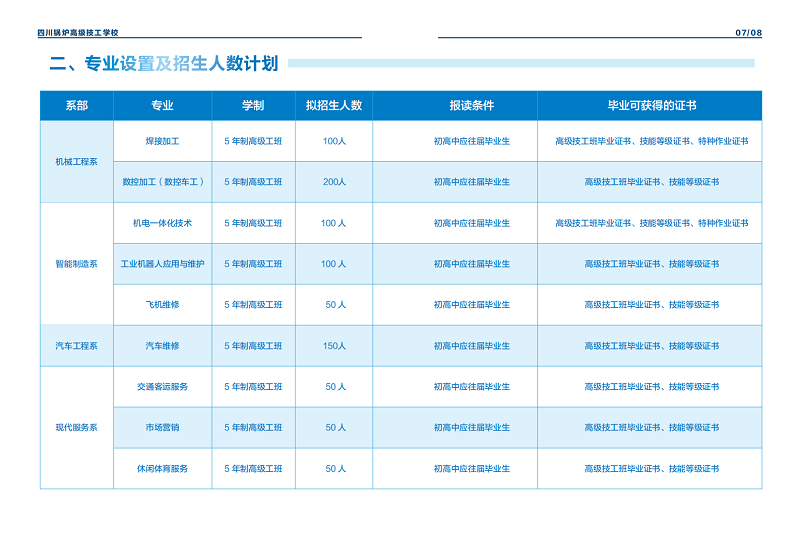Click the 交通客运服务 major cell
Viewport: 800px width, 542px height.
point(162,387)
